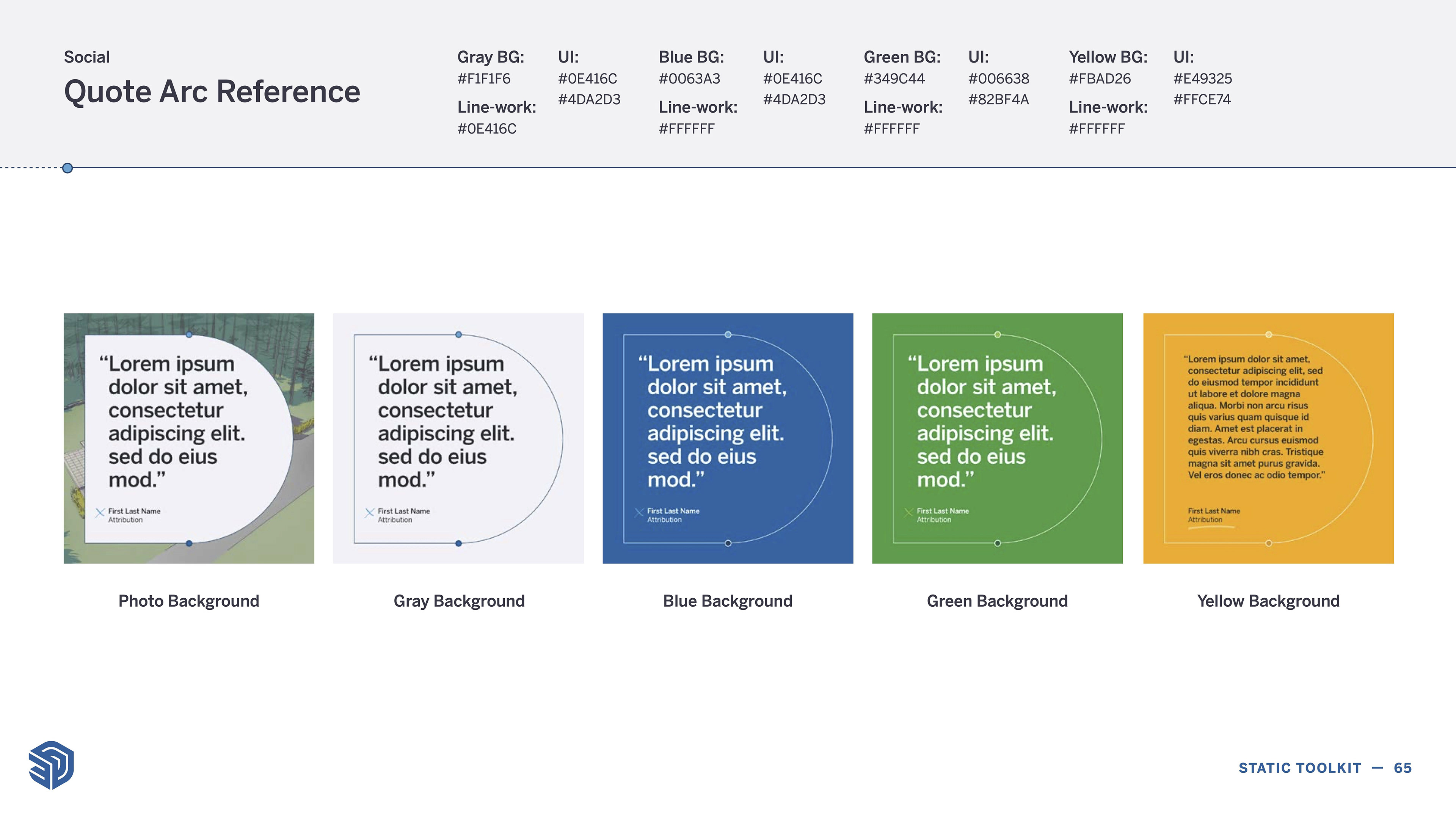
Task: Click the Quote Arc Reference heading
Action: pos(212,91)
